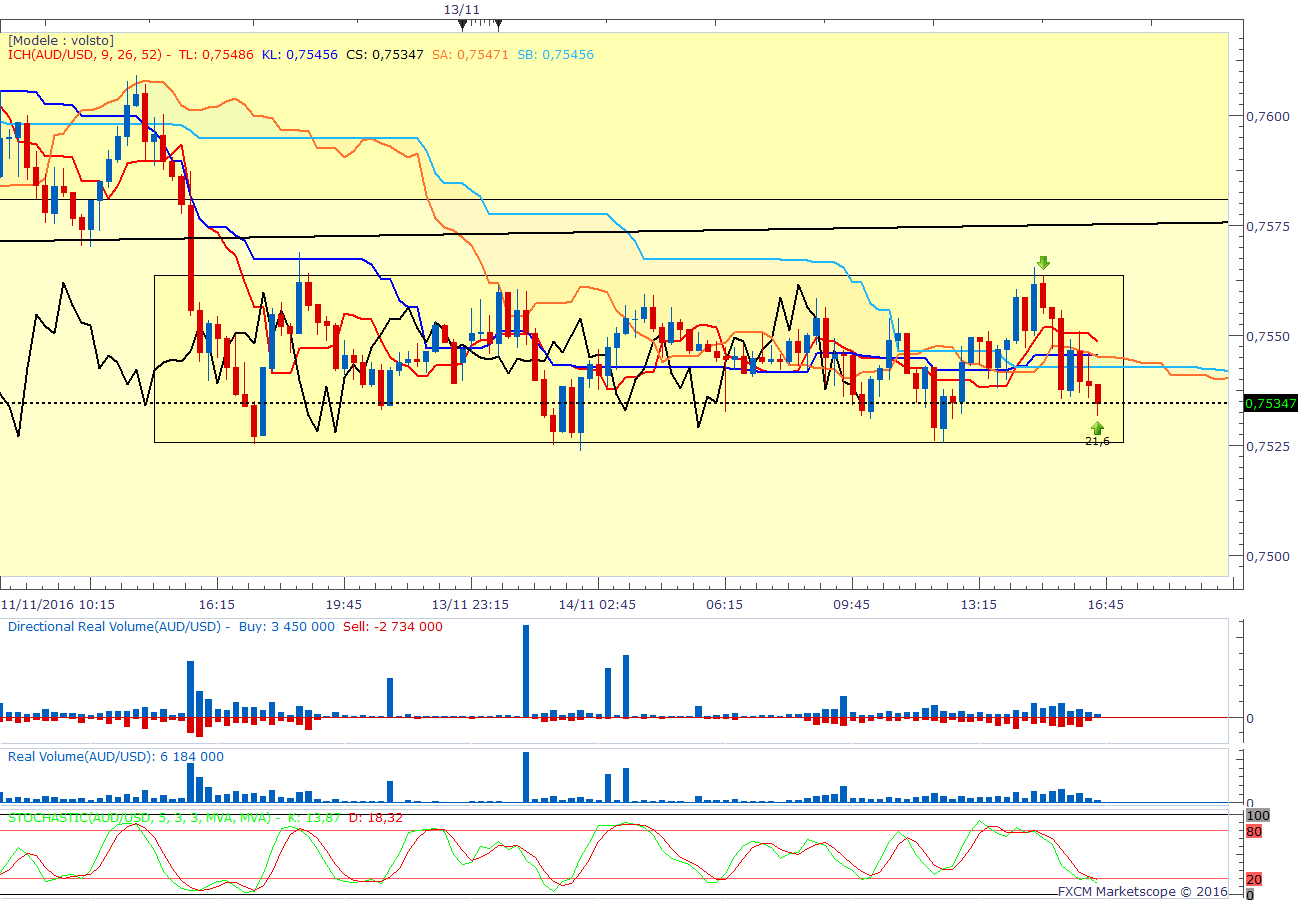The image size is (1301, 900).
Task: Click the 13:15 time axis label
Action: point(978,604)
